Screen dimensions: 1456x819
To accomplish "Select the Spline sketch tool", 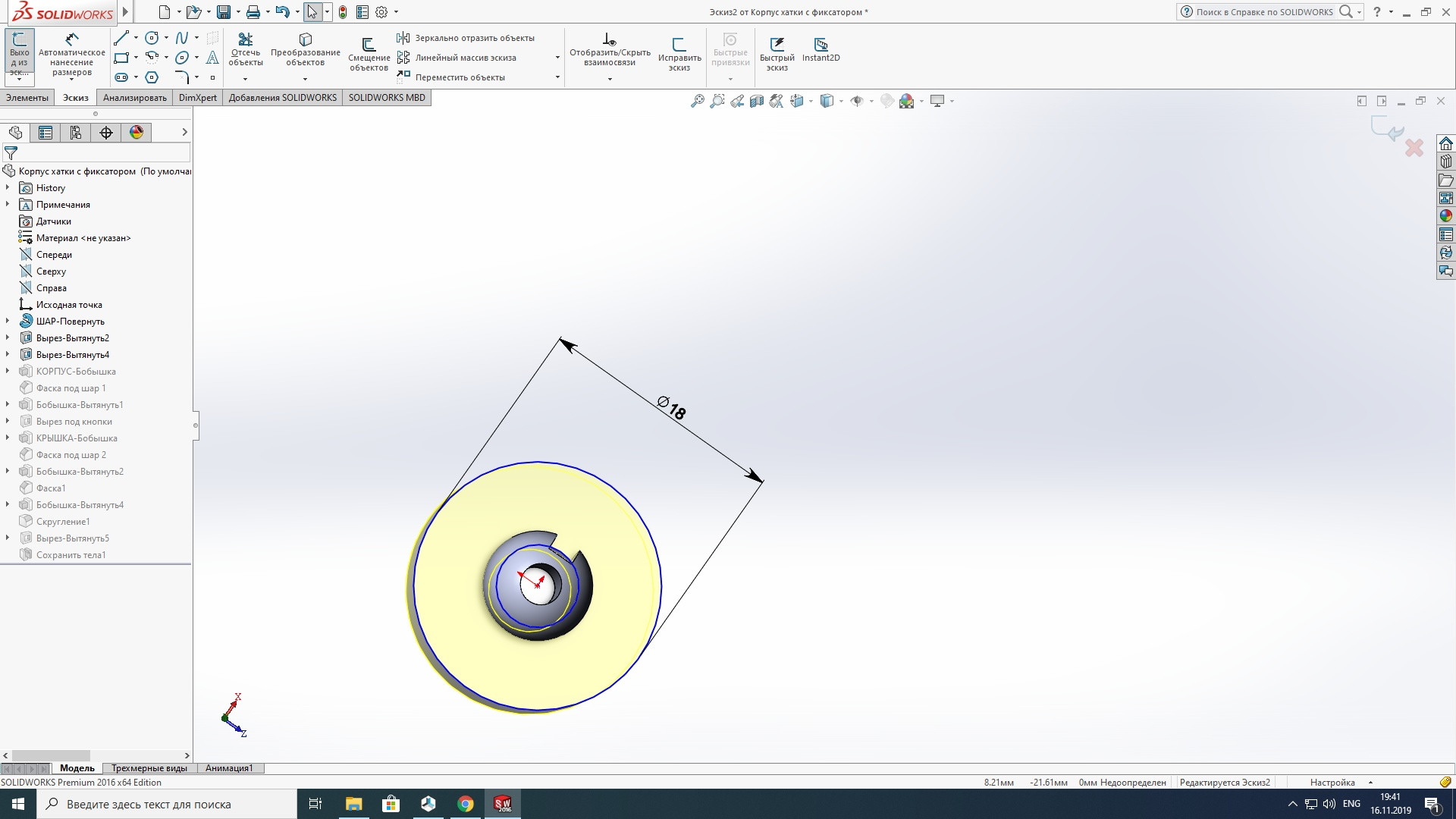I will pos(182,38).
